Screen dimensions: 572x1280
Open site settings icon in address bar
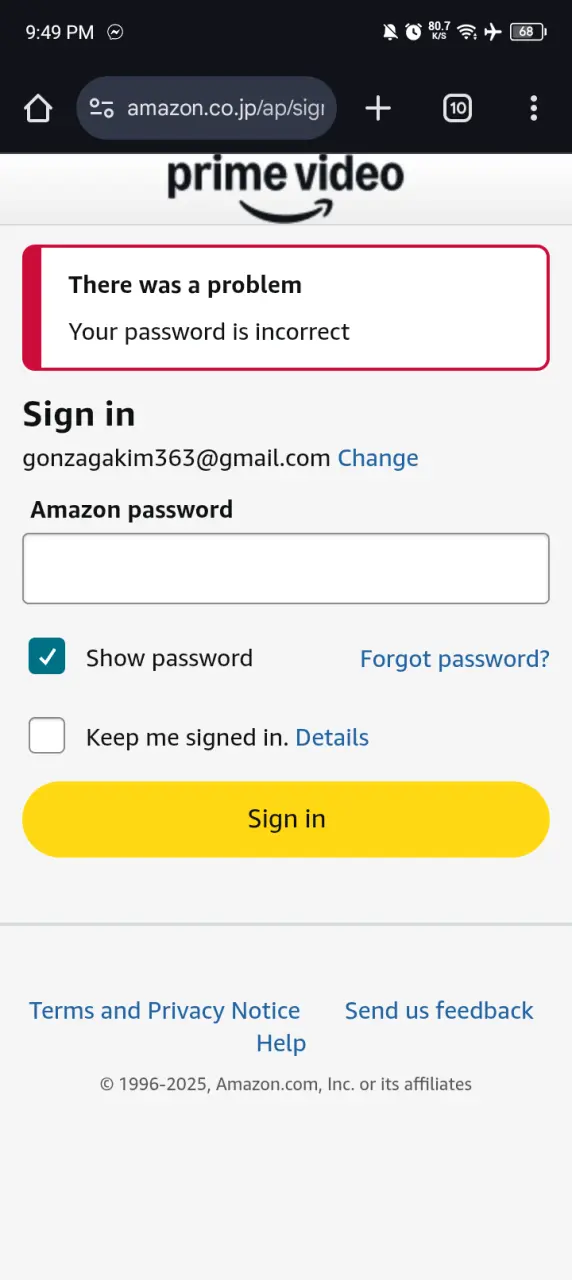click(101, 108)
